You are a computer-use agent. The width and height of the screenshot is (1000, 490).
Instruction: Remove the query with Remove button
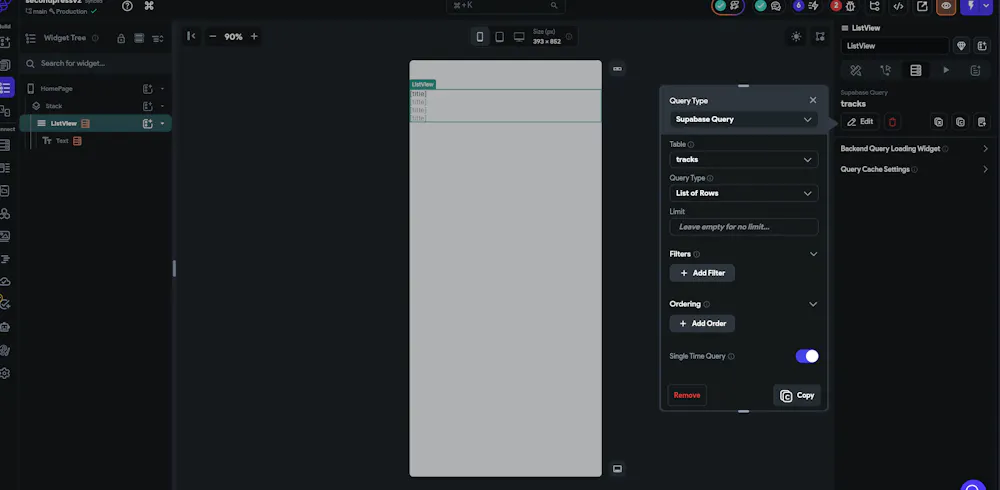pyautogui.click(x=687, y=395)
